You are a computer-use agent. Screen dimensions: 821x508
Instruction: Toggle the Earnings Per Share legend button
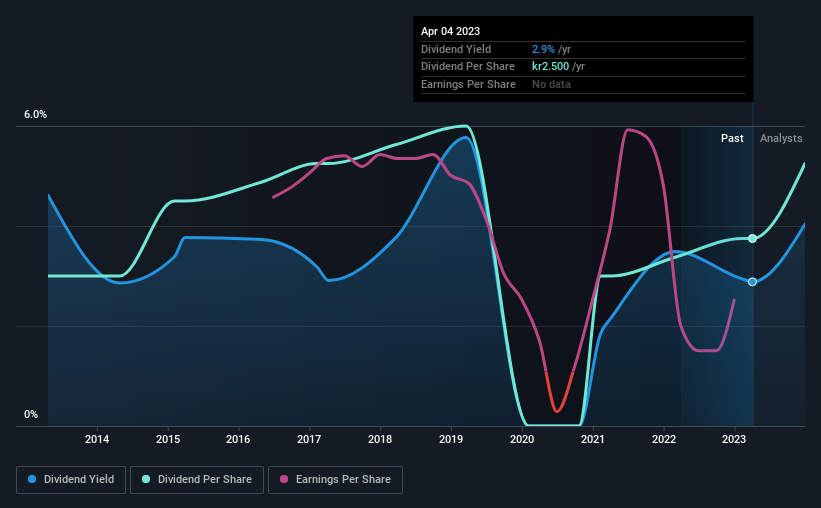(x=335, y=480)
